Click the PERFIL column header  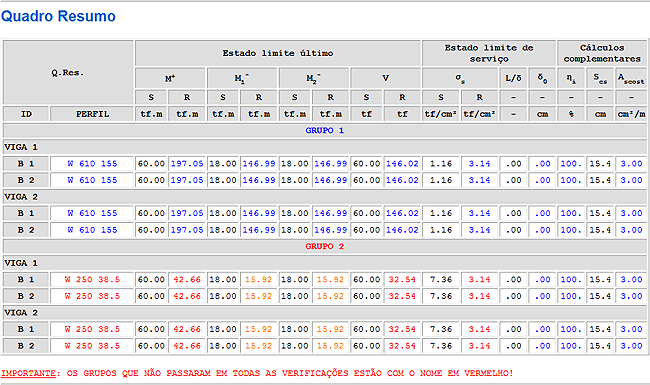point(92,114)
